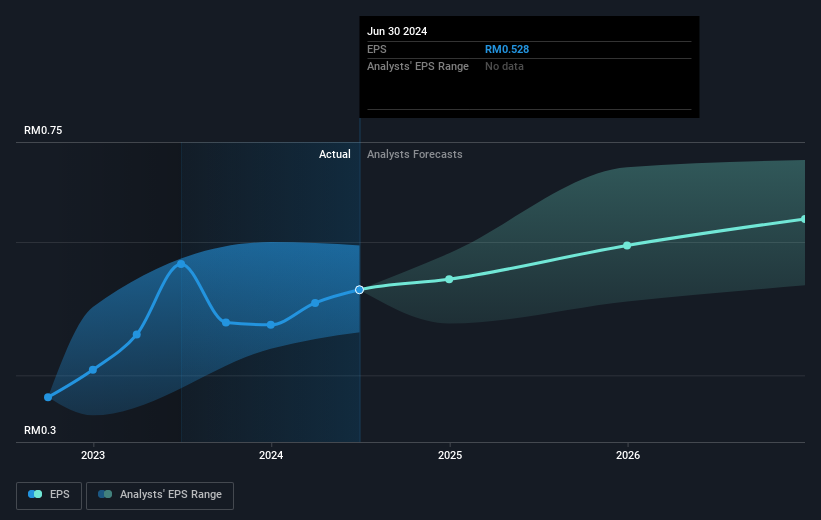Screen dimensions: 821x520
Task: Click the 2025 x-axis label
Action: [450, 455]
